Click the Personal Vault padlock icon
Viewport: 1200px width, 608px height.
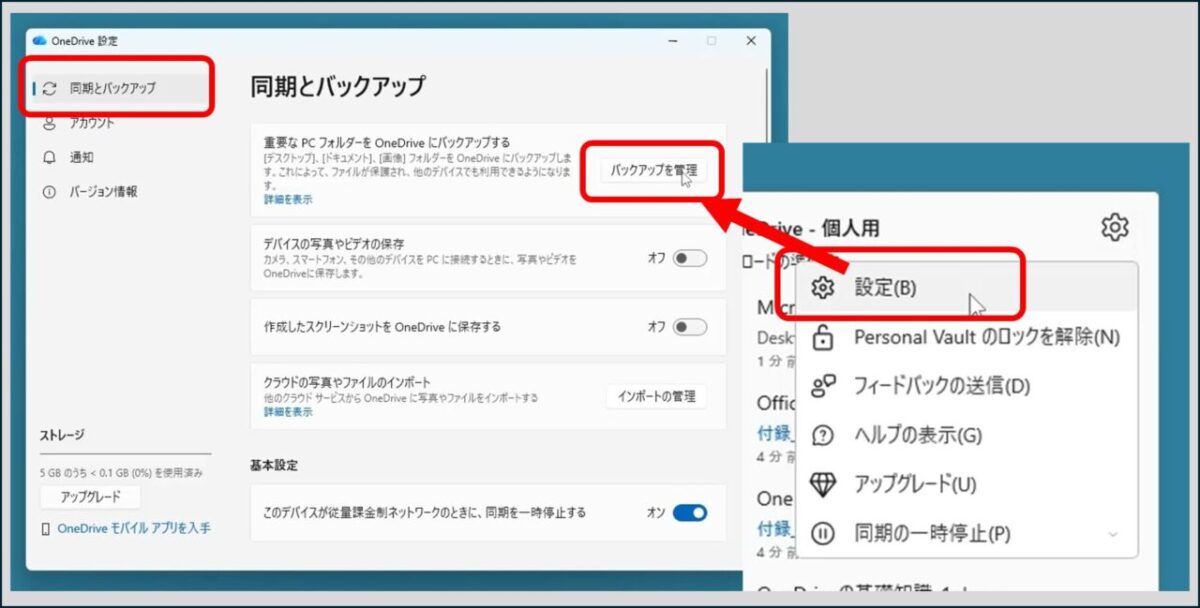[822, 337]
